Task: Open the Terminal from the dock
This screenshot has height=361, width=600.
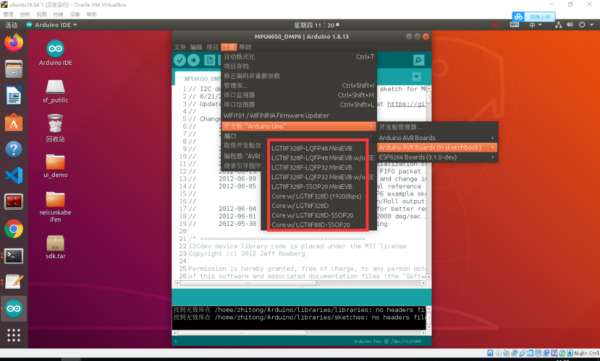Action: (14, 256)
